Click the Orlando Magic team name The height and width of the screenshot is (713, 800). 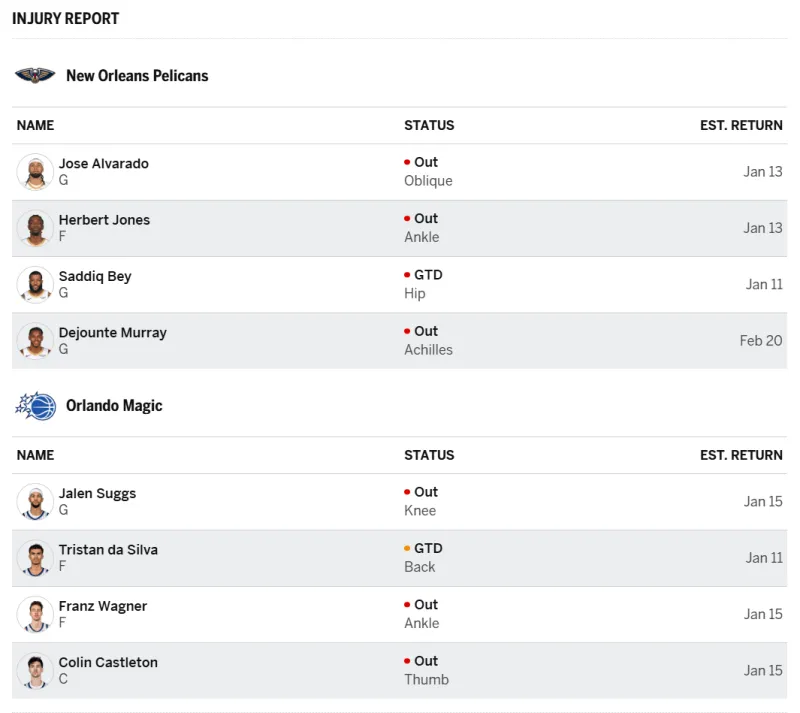(x=114, y=406)
